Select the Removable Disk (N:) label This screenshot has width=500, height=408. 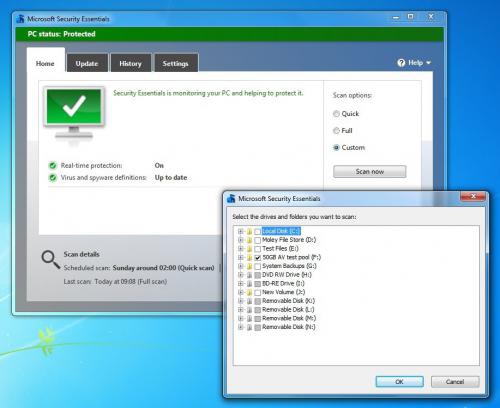(x=289, y=327)
